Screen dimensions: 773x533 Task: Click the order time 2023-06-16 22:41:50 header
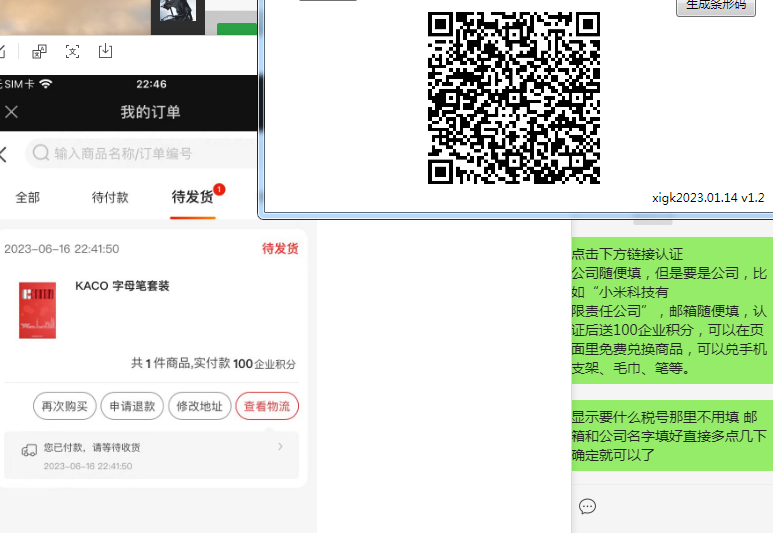click(x=62, y=249)
